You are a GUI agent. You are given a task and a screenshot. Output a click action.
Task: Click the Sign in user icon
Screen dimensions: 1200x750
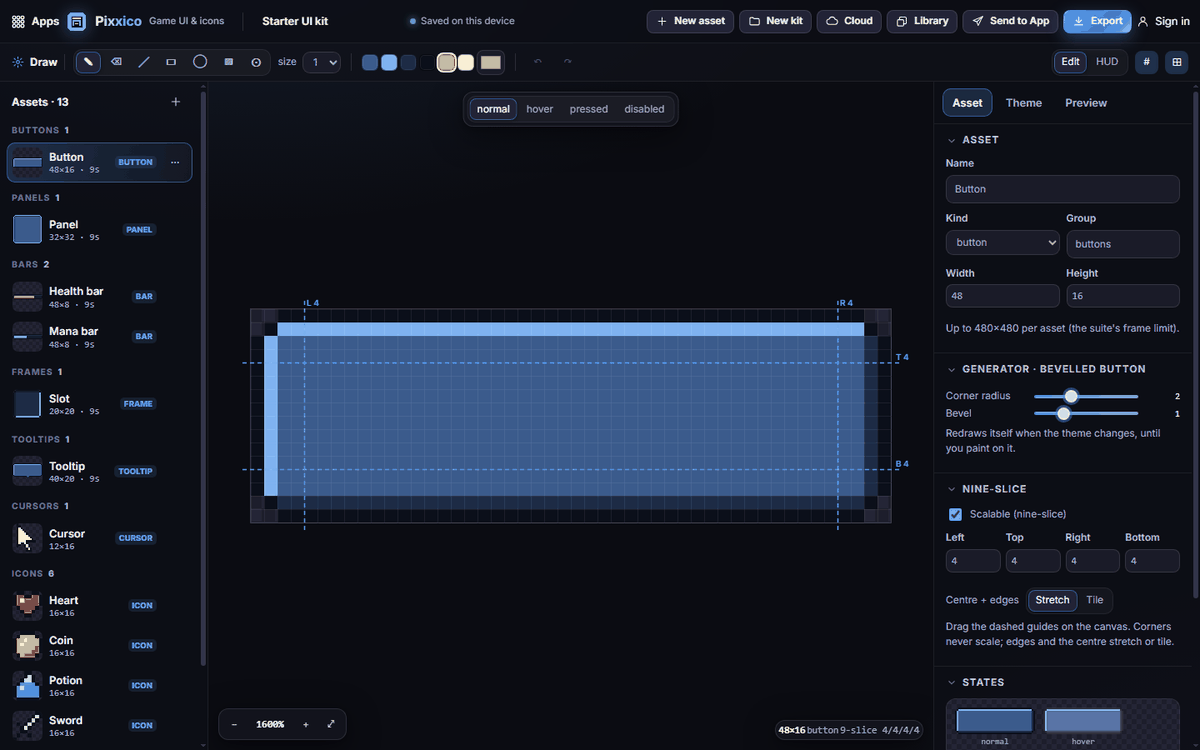tap(1143, 21)
